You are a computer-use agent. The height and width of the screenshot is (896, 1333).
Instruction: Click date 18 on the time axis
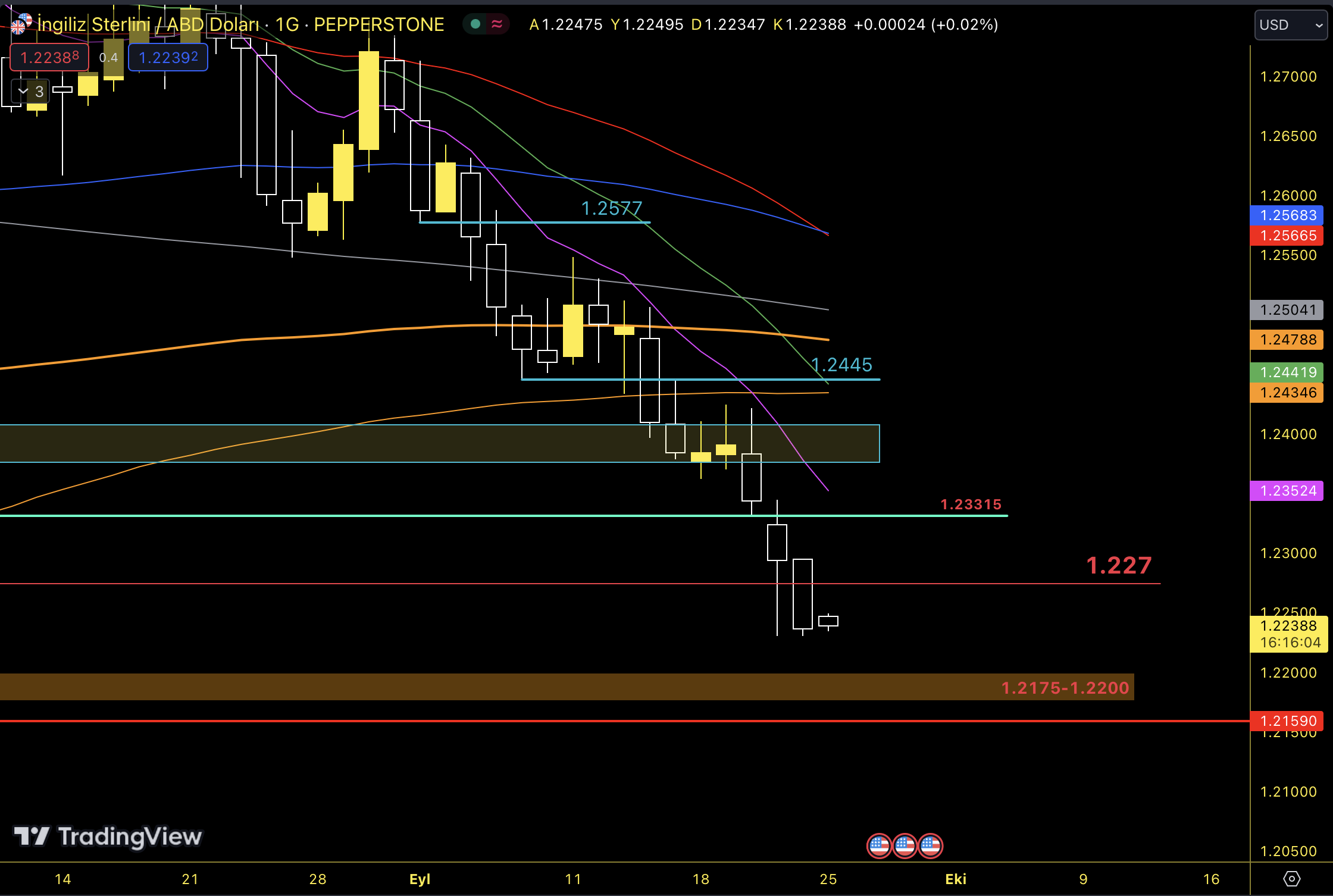(x=701, y=879)
